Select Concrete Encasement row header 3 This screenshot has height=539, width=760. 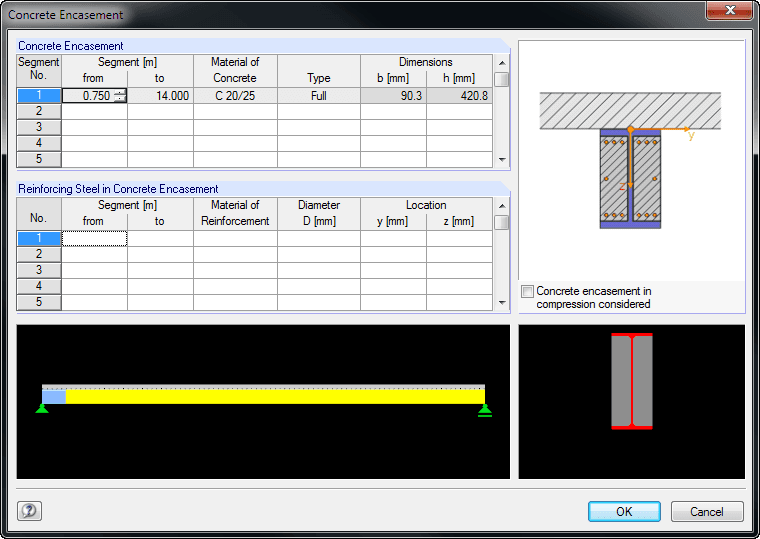pos(39,127)
